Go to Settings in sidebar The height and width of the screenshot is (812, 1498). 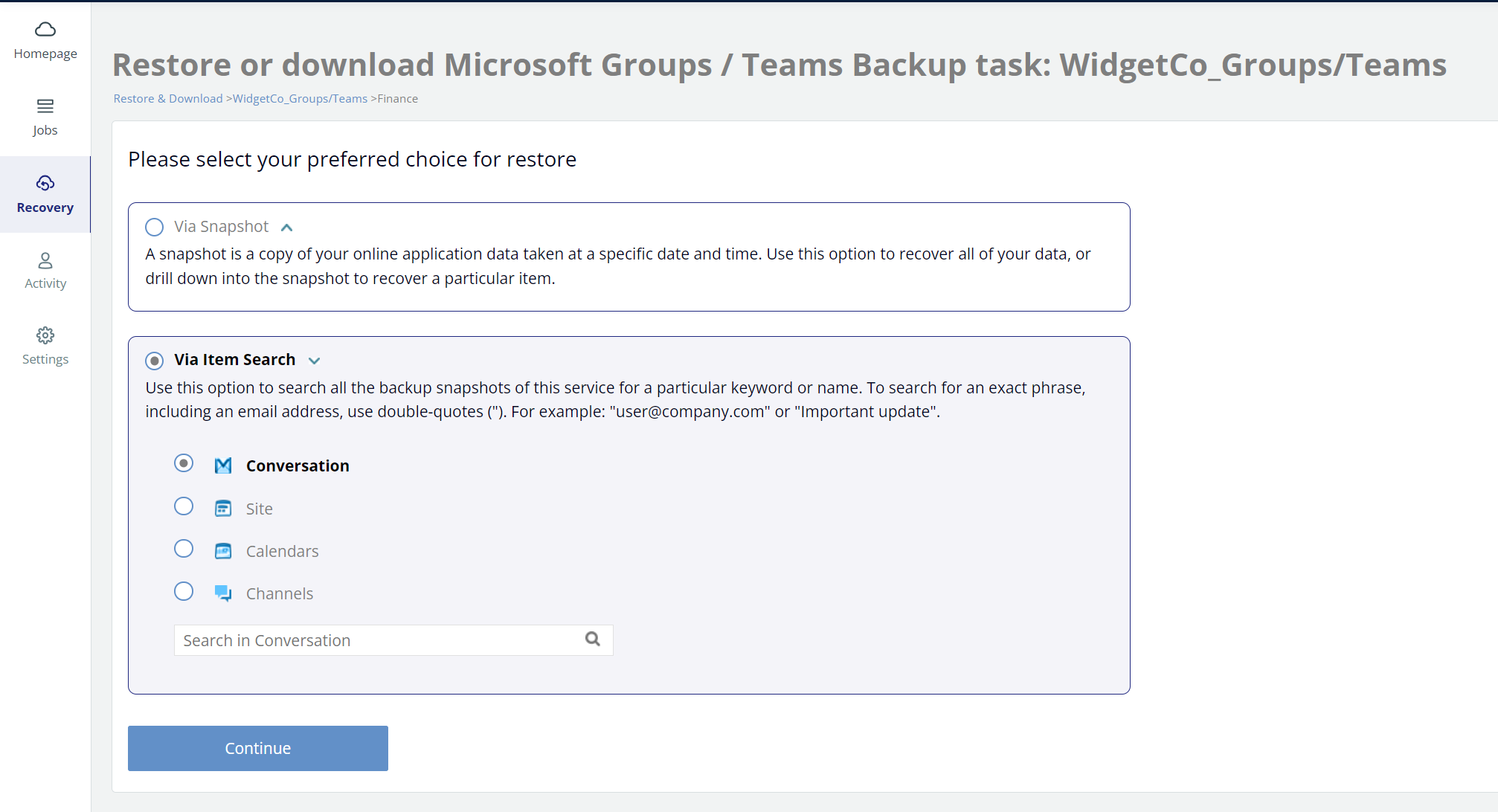pyautogui.click(x=45, y=347)
